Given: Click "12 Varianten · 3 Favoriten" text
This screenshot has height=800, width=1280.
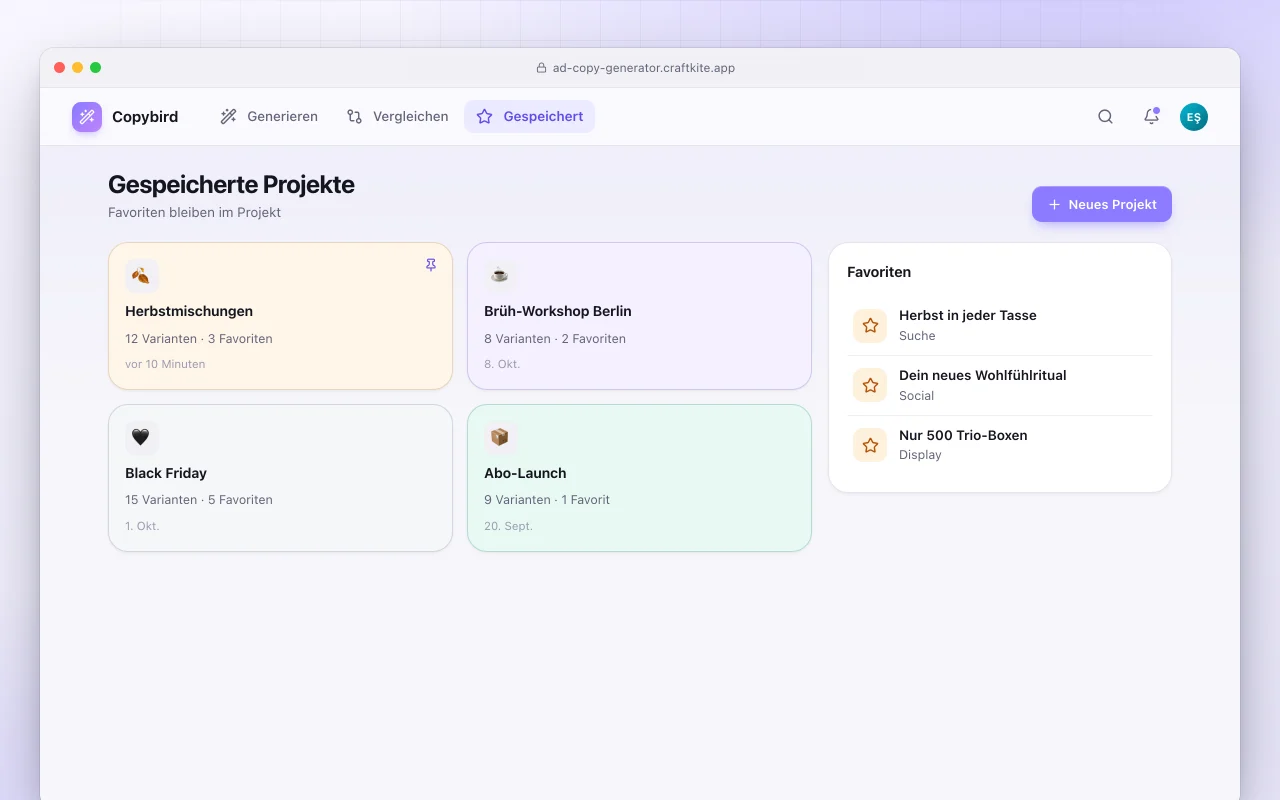Looking at the screenshot, I should tap(199, 339).
